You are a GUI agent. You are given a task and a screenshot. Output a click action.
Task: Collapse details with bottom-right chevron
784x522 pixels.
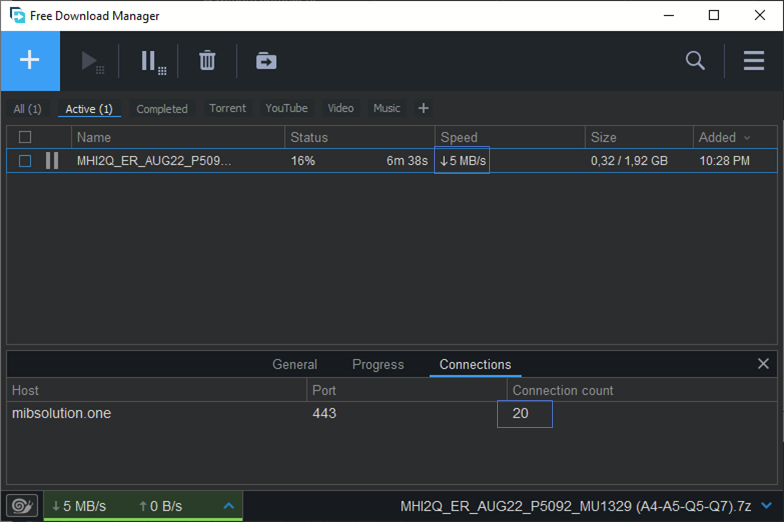766,506
